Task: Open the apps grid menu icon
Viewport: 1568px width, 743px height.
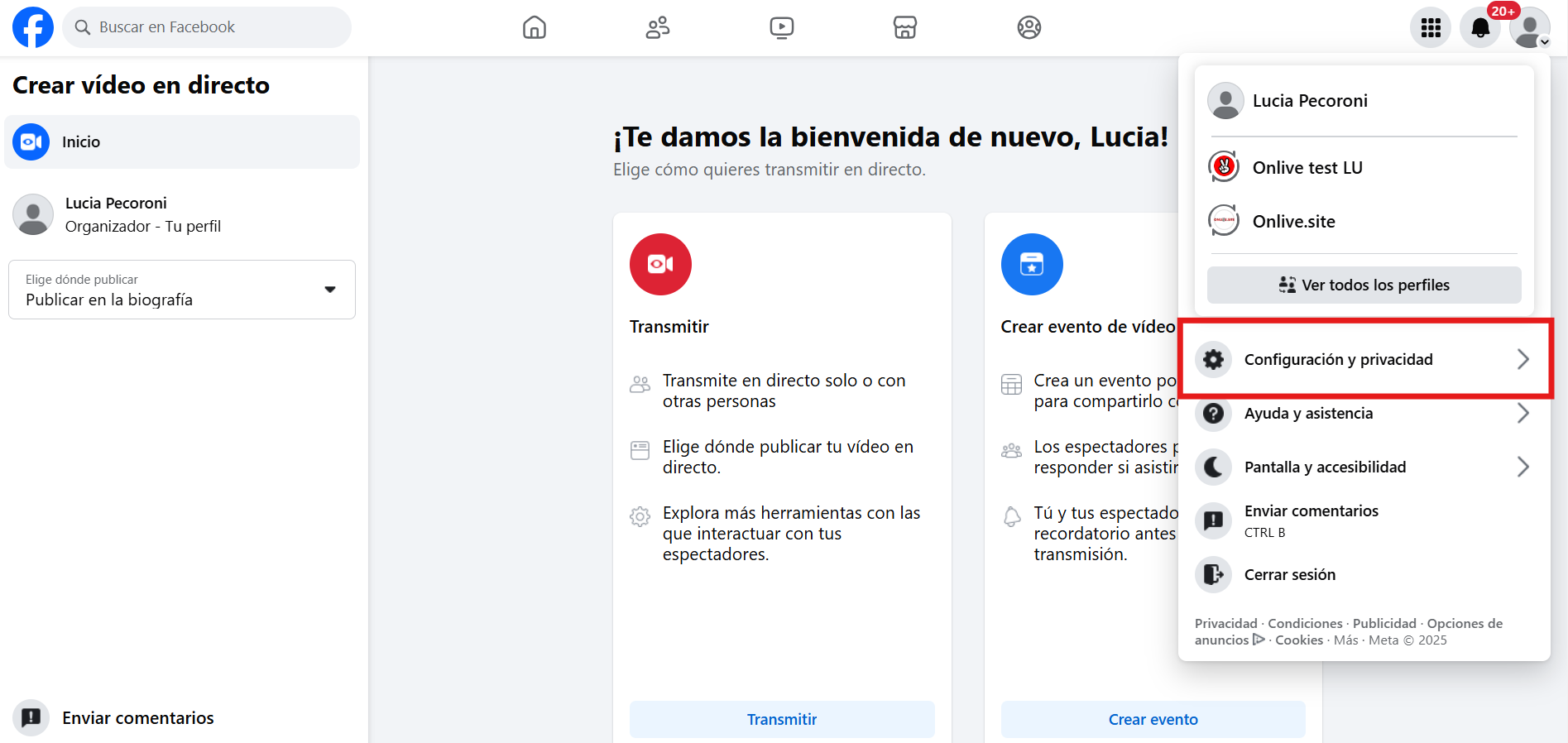Action: 1431,27
